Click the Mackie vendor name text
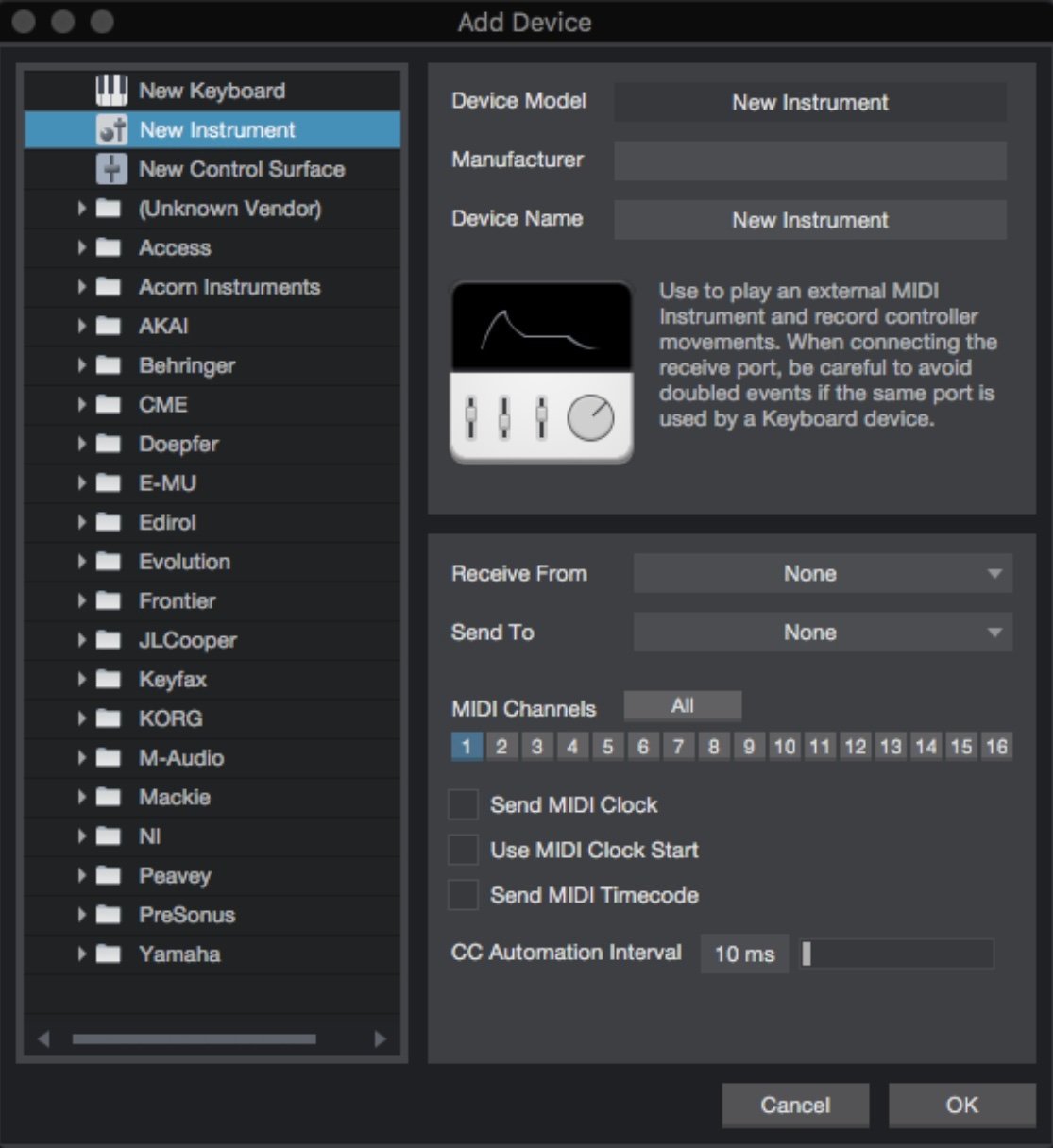The width and height of the screenshot is (1053, 1148). coord(175,797)
